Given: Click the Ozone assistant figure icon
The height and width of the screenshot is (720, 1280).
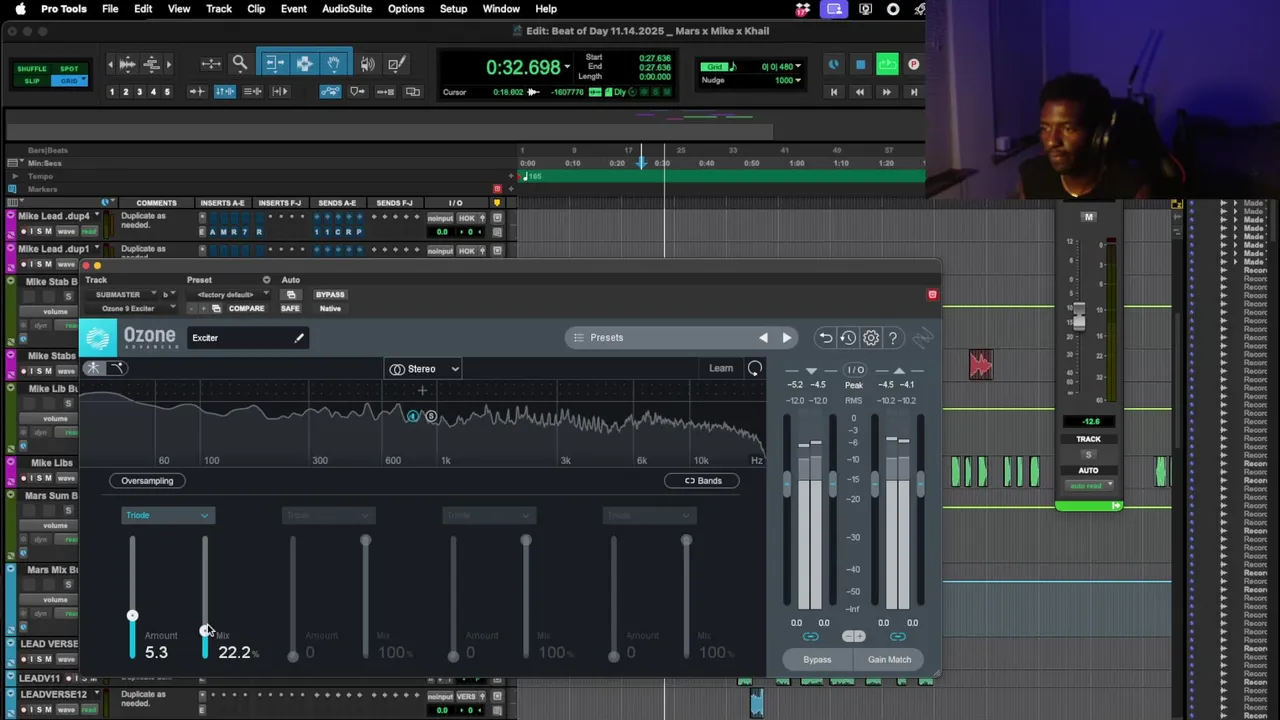Looking at the screenshot, I should 93,368.
